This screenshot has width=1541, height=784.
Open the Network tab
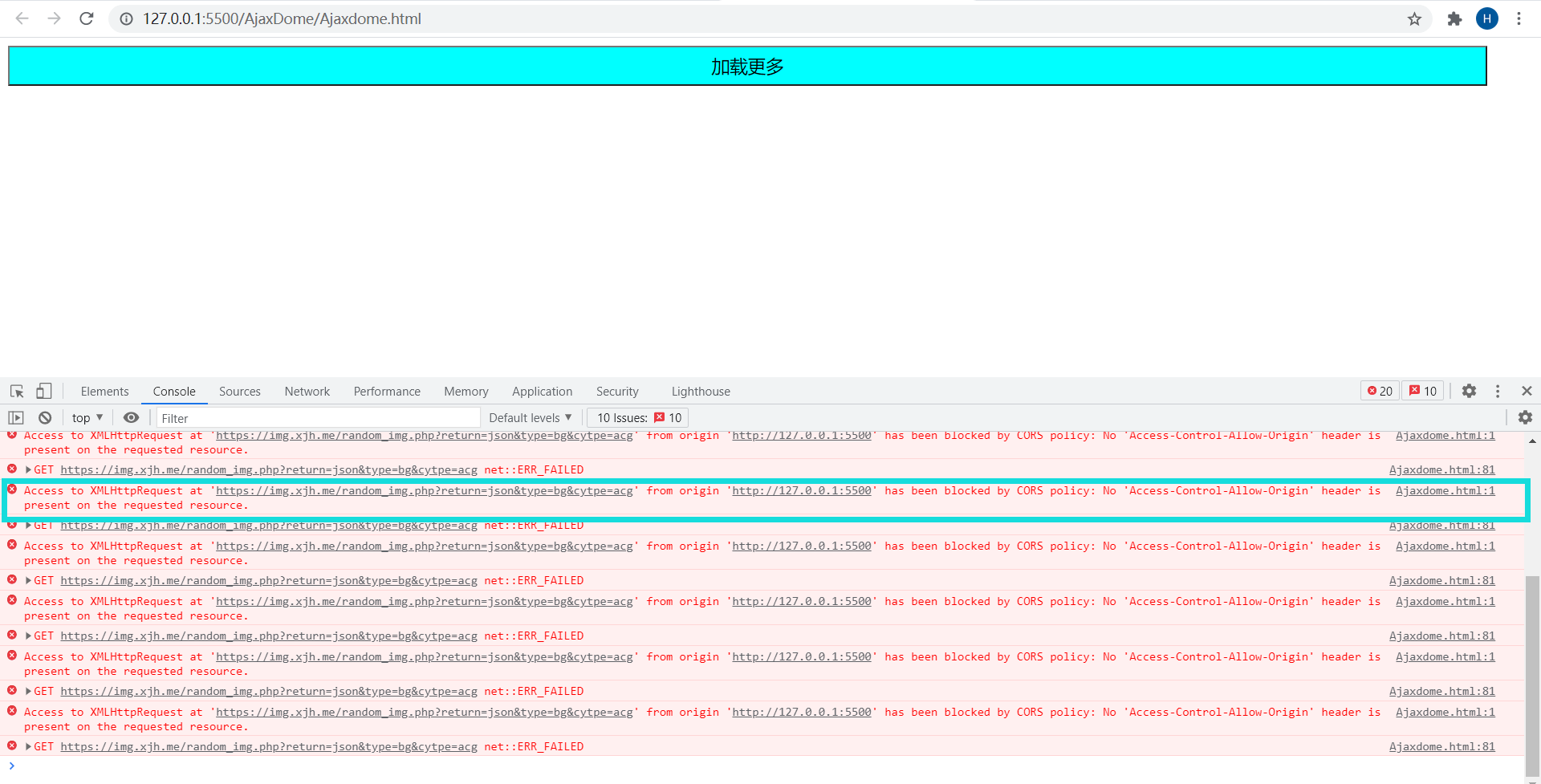(307, 391)
